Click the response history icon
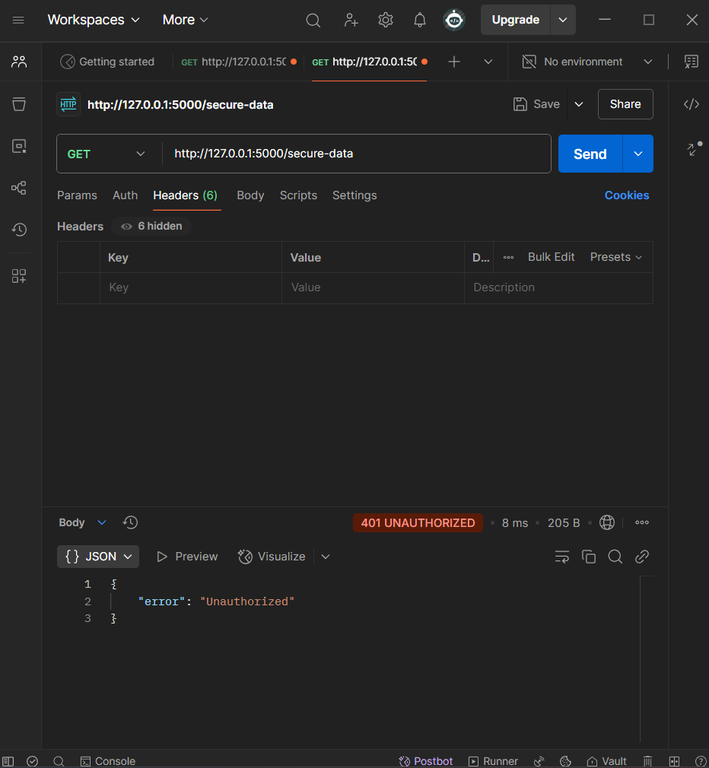Image resolution: width=709 pixels, height=768 pixels. 130,523
